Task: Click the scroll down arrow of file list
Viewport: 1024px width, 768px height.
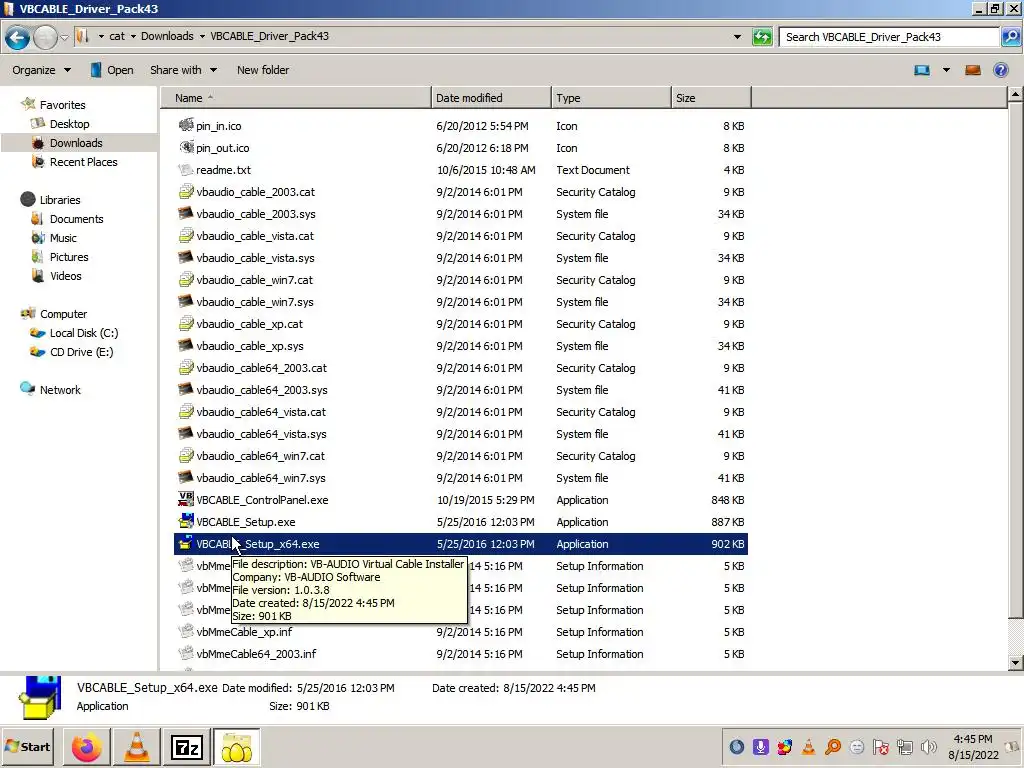Action: [x=1015, y=662]
